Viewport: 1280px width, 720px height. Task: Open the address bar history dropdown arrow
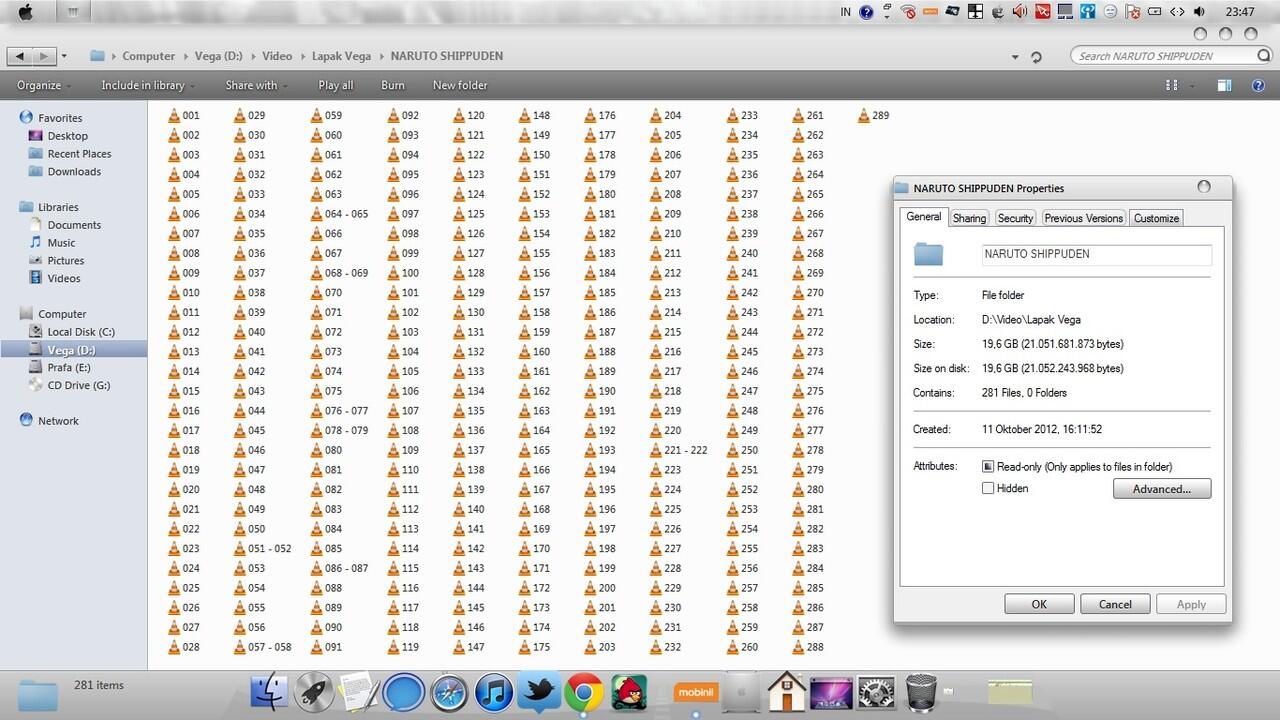[1015, 57]
